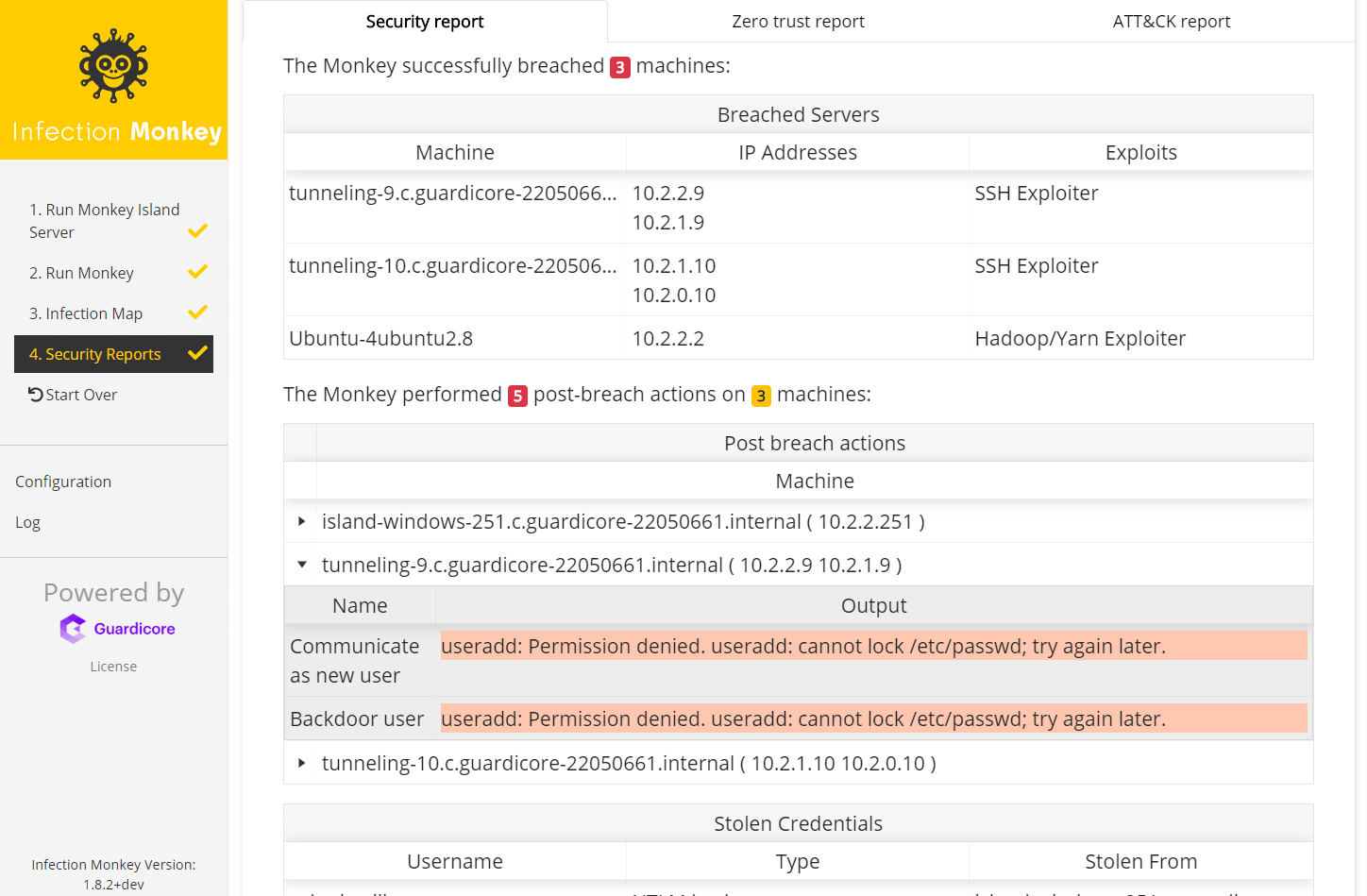Open the Configuration page
The width and height of the screenshot is (1367, 896).
click(63, 482)
